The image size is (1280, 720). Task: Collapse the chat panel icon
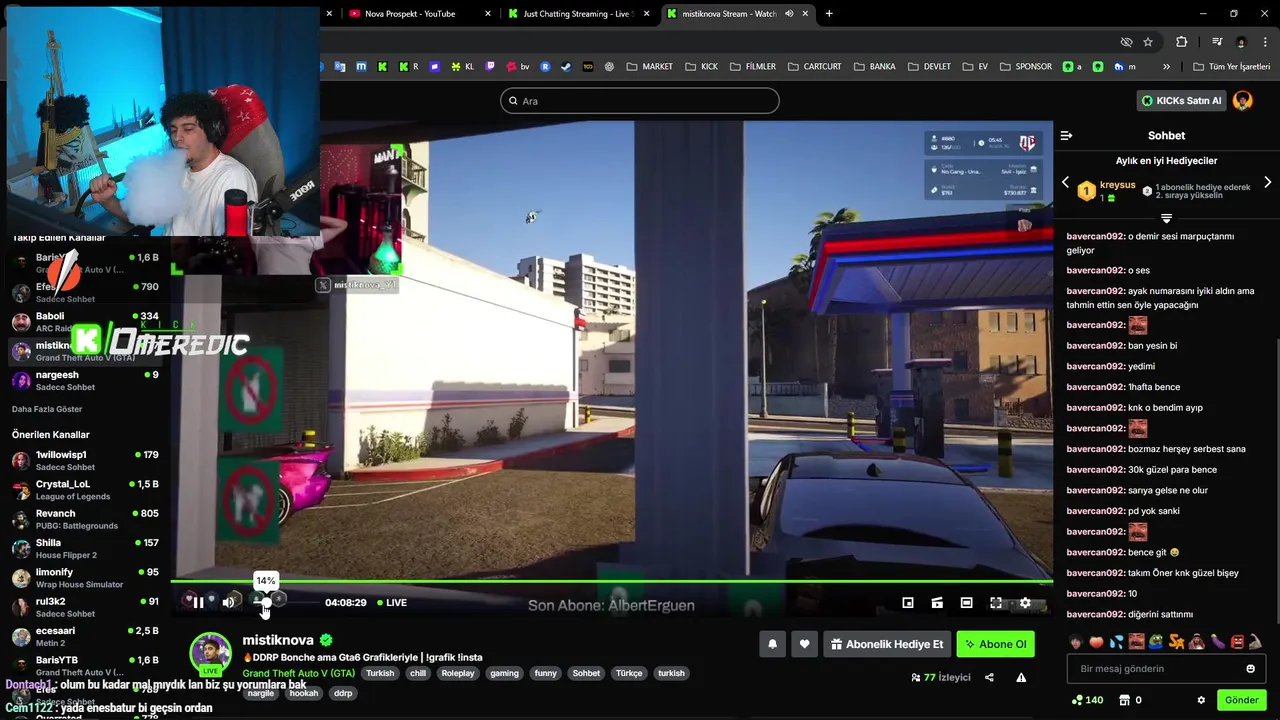click(1066, 135)
